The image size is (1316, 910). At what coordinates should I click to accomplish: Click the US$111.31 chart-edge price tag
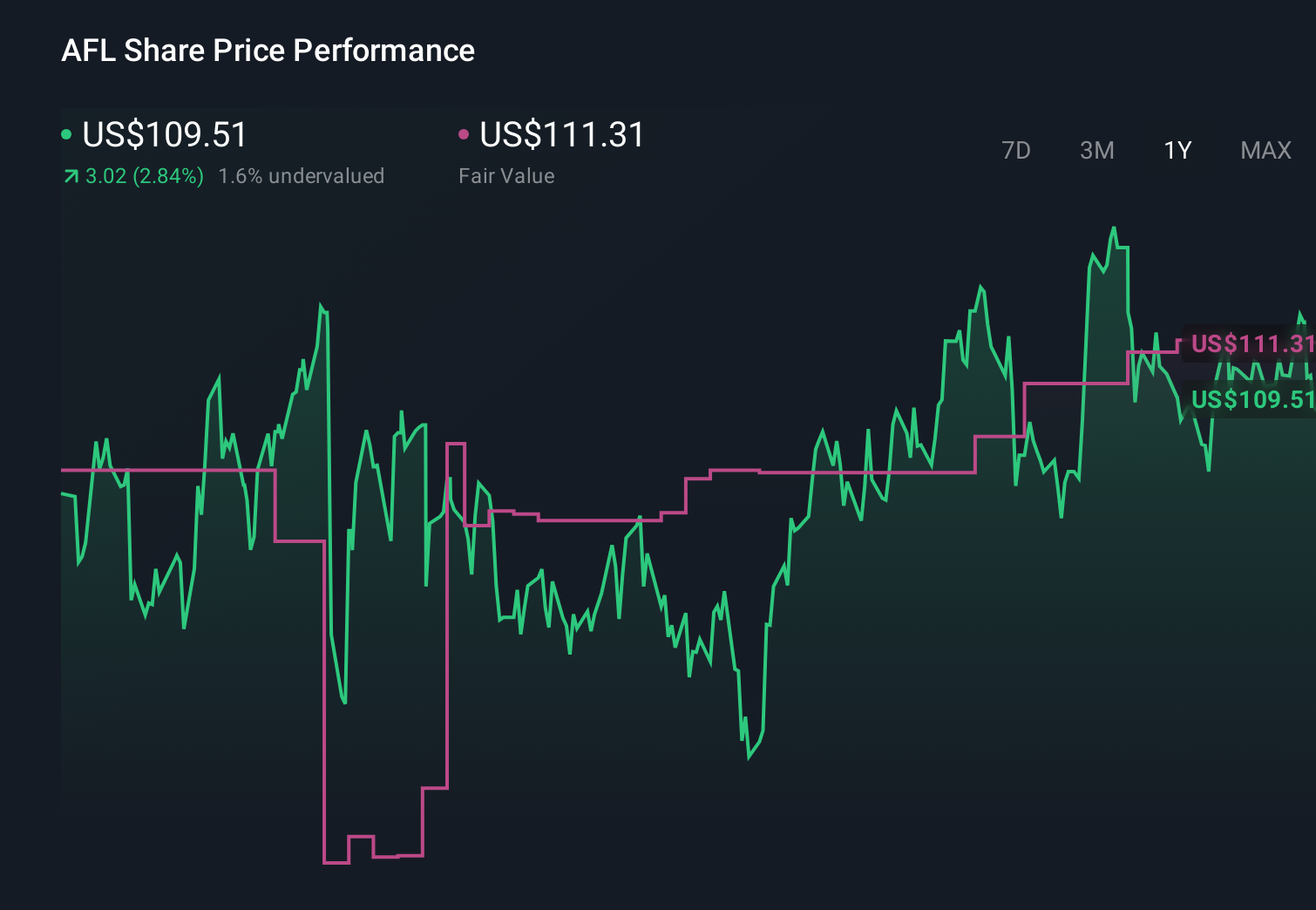1251,344
